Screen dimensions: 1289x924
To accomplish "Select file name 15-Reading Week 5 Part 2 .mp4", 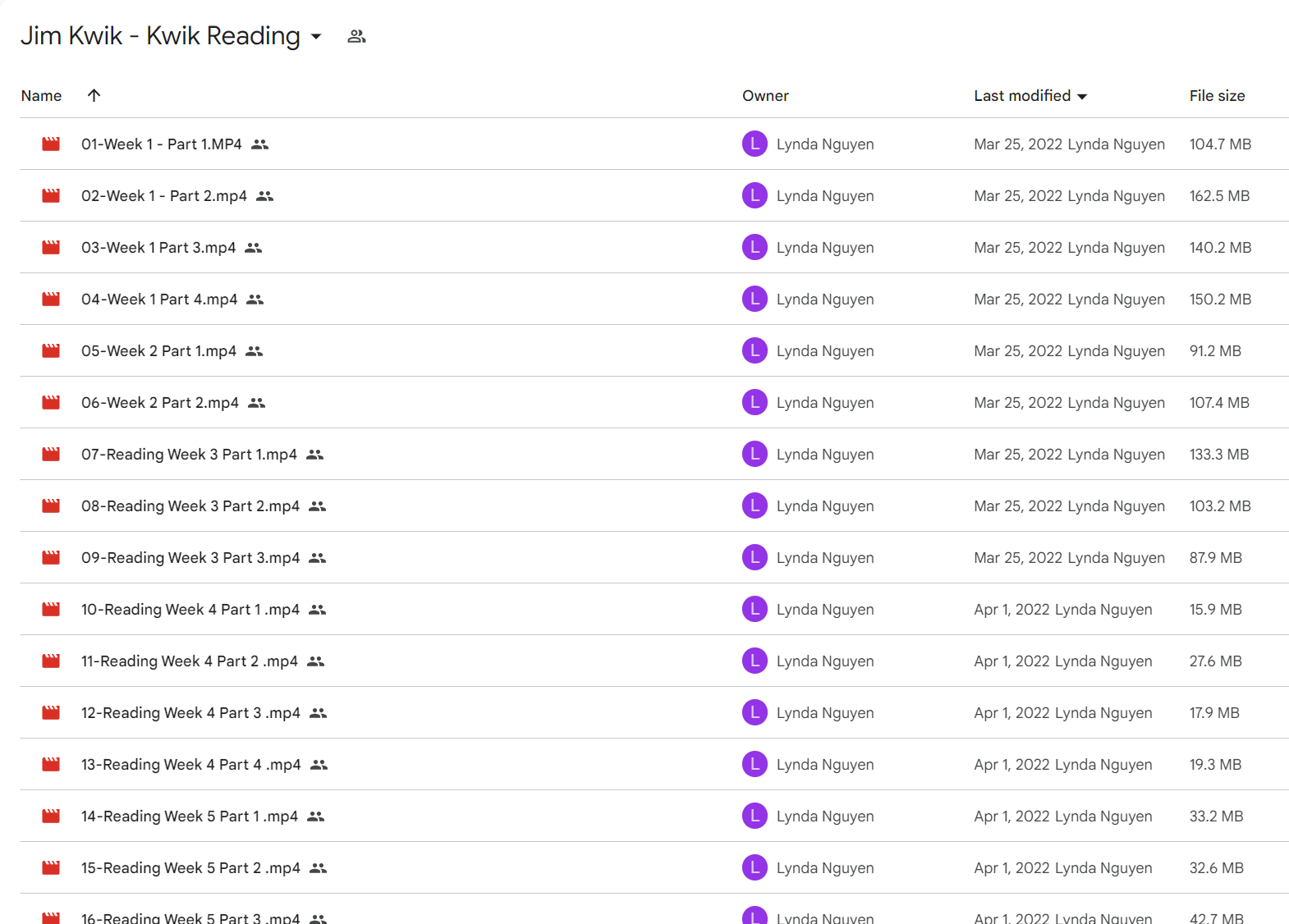I will click(190, 867).
